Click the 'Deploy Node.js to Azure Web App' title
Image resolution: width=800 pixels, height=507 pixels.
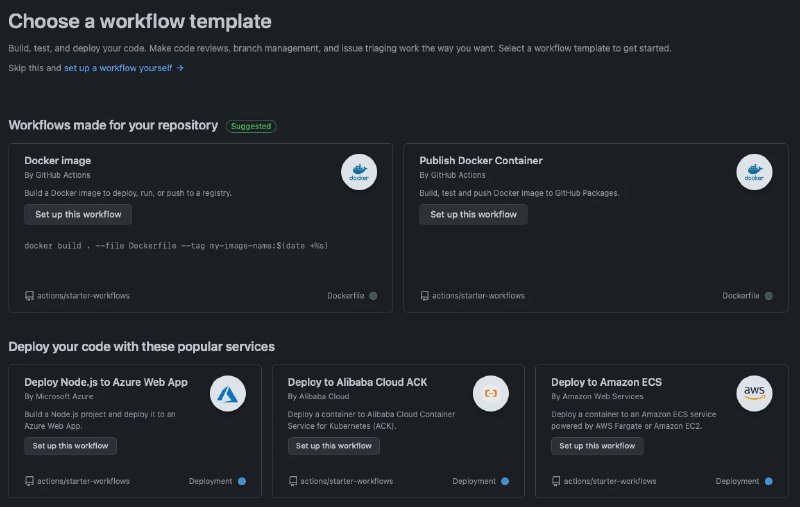pyautogui.click(x=106, y=382)
